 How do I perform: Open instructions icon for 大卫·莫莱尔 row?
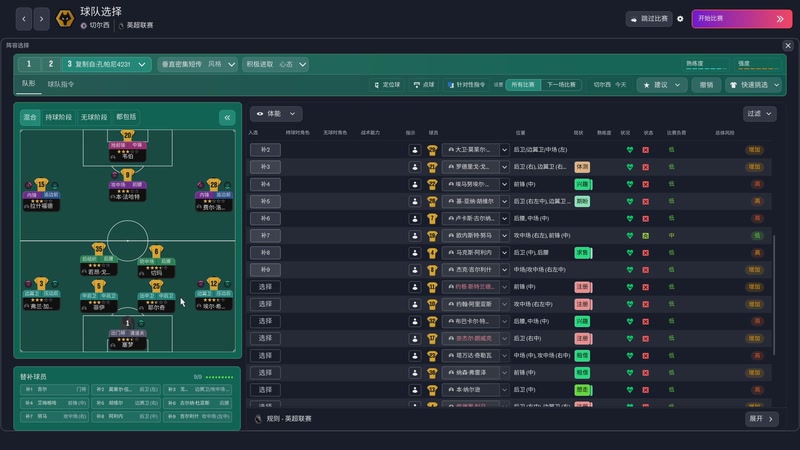[x=415, y=150]
